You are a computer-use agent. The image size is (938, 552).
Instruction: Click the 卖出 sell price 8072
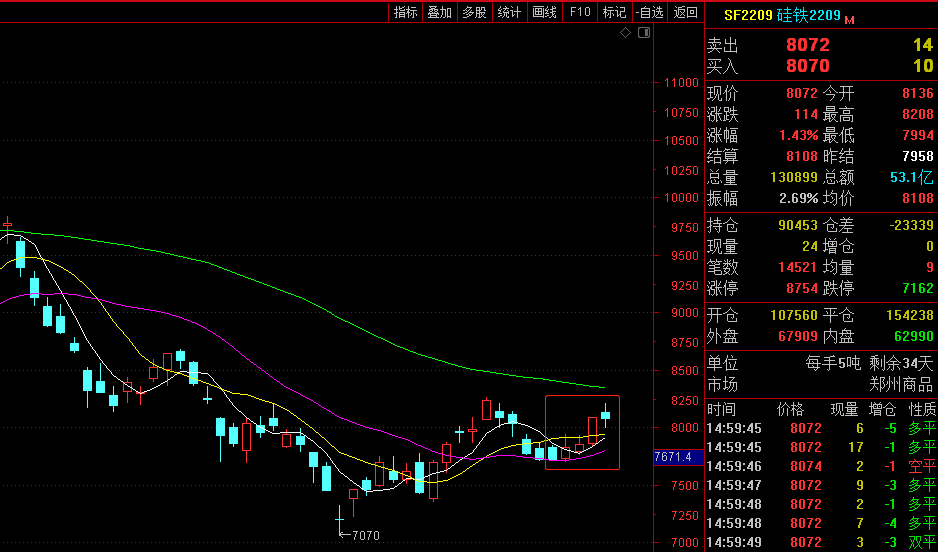[x=807, y=45]
